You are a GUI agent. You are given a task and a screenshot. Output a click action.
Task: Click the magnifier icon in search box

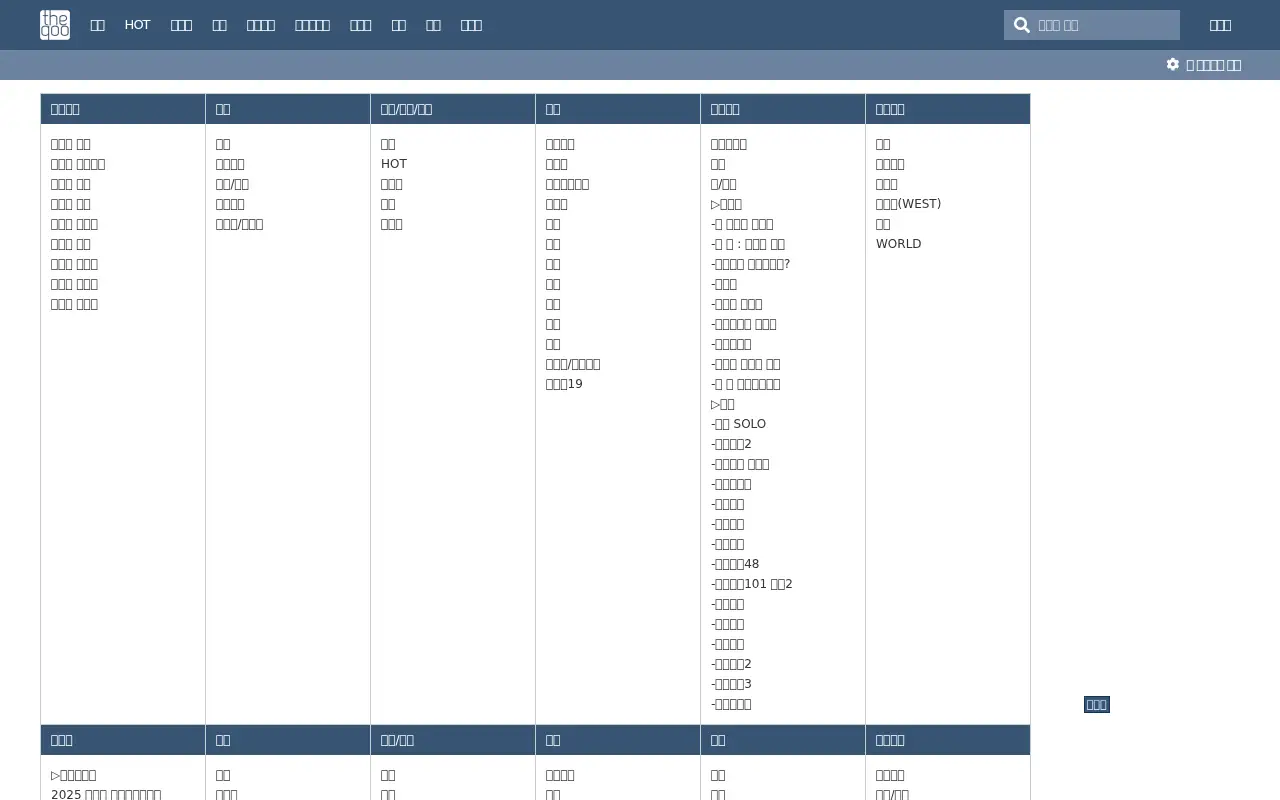(x=1021, y=25)
